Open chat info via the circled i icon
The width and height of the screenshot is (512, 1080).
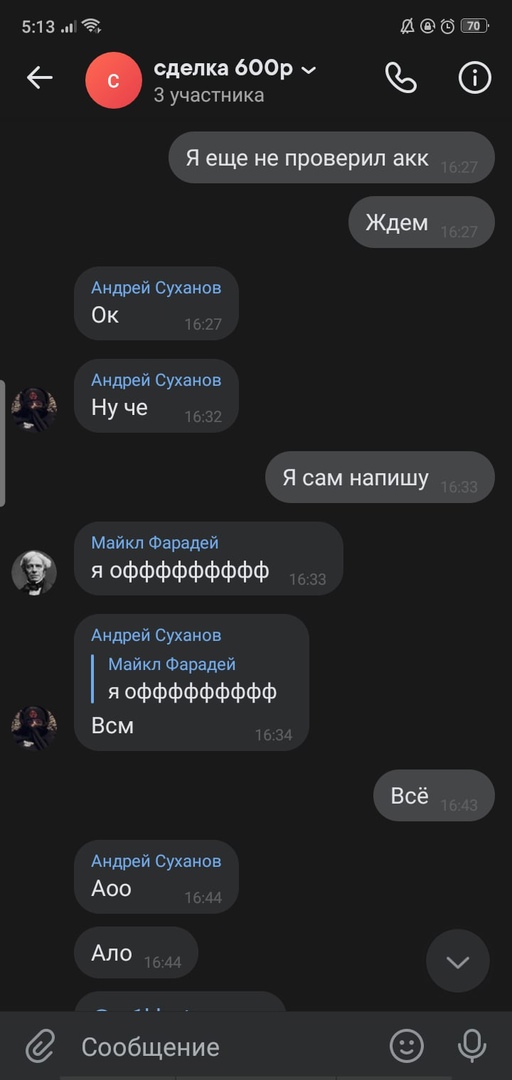475,78
